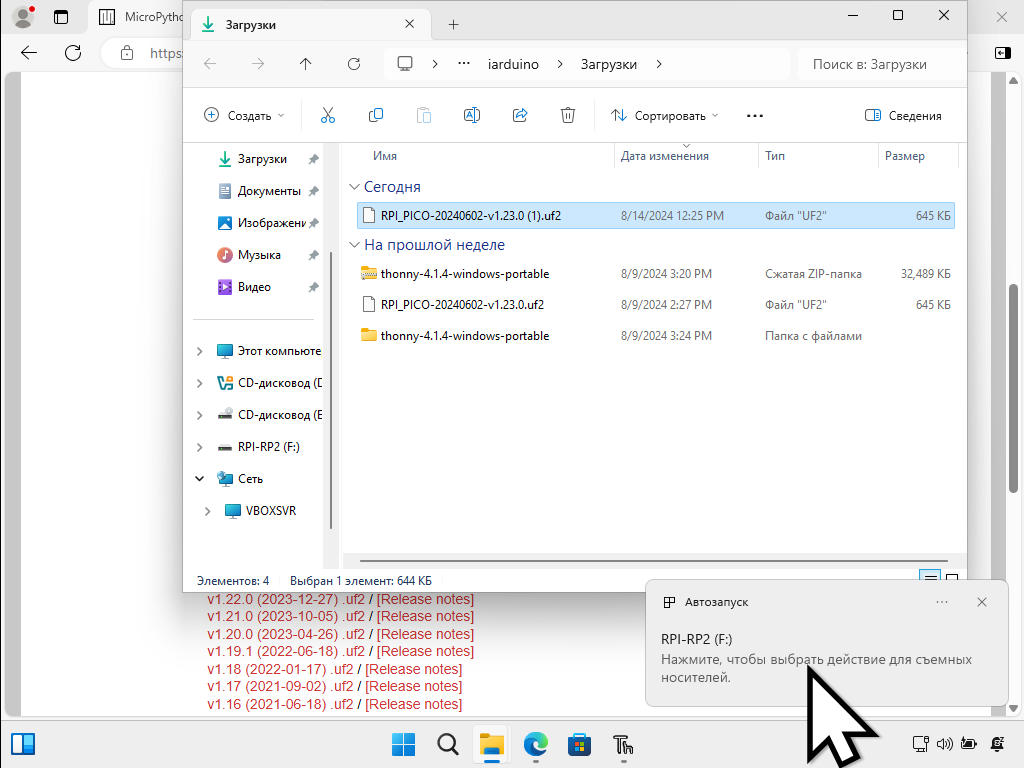This screenshot has height=768, width=1024.
Task: Collapse the Сеть tree node
Action: (200, 479)
